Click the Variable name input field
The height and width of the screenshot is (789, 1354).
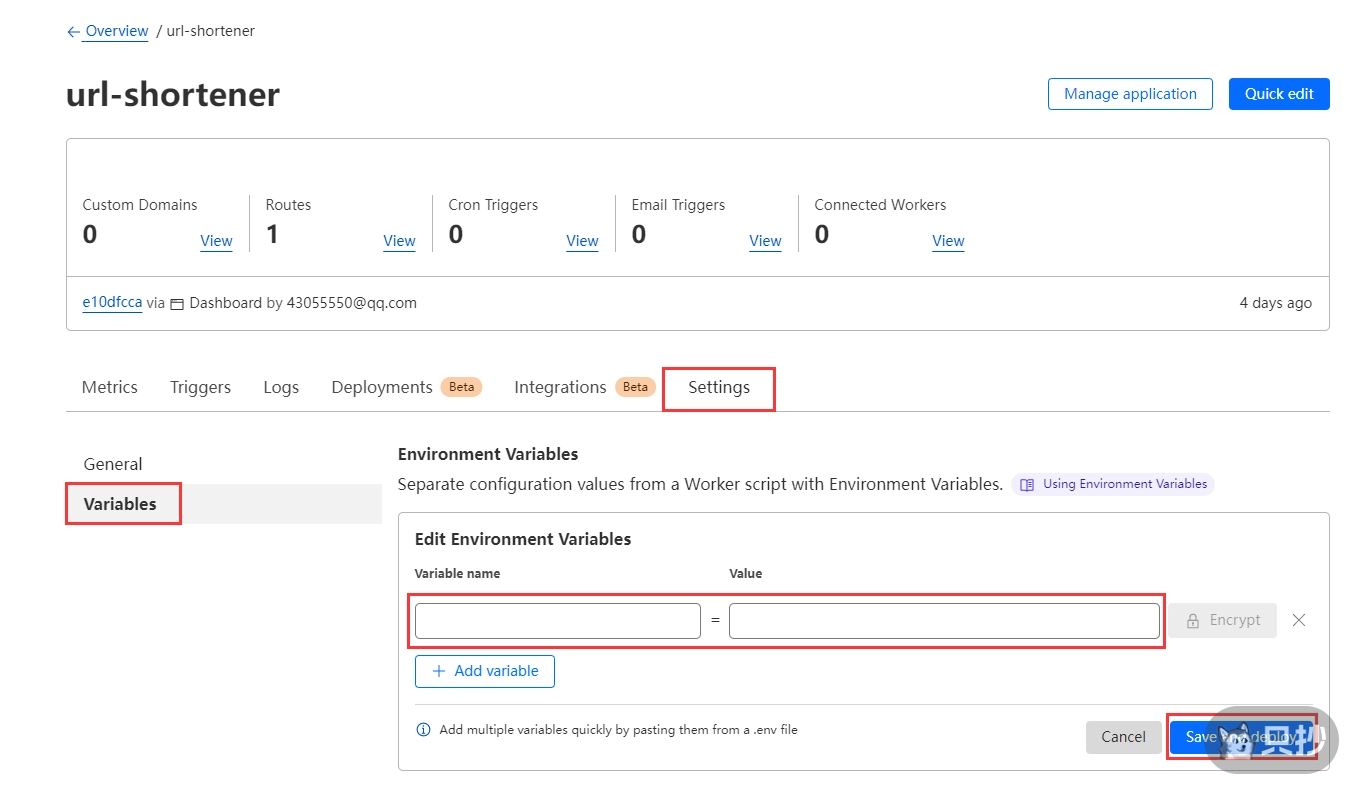coord(557,621)
